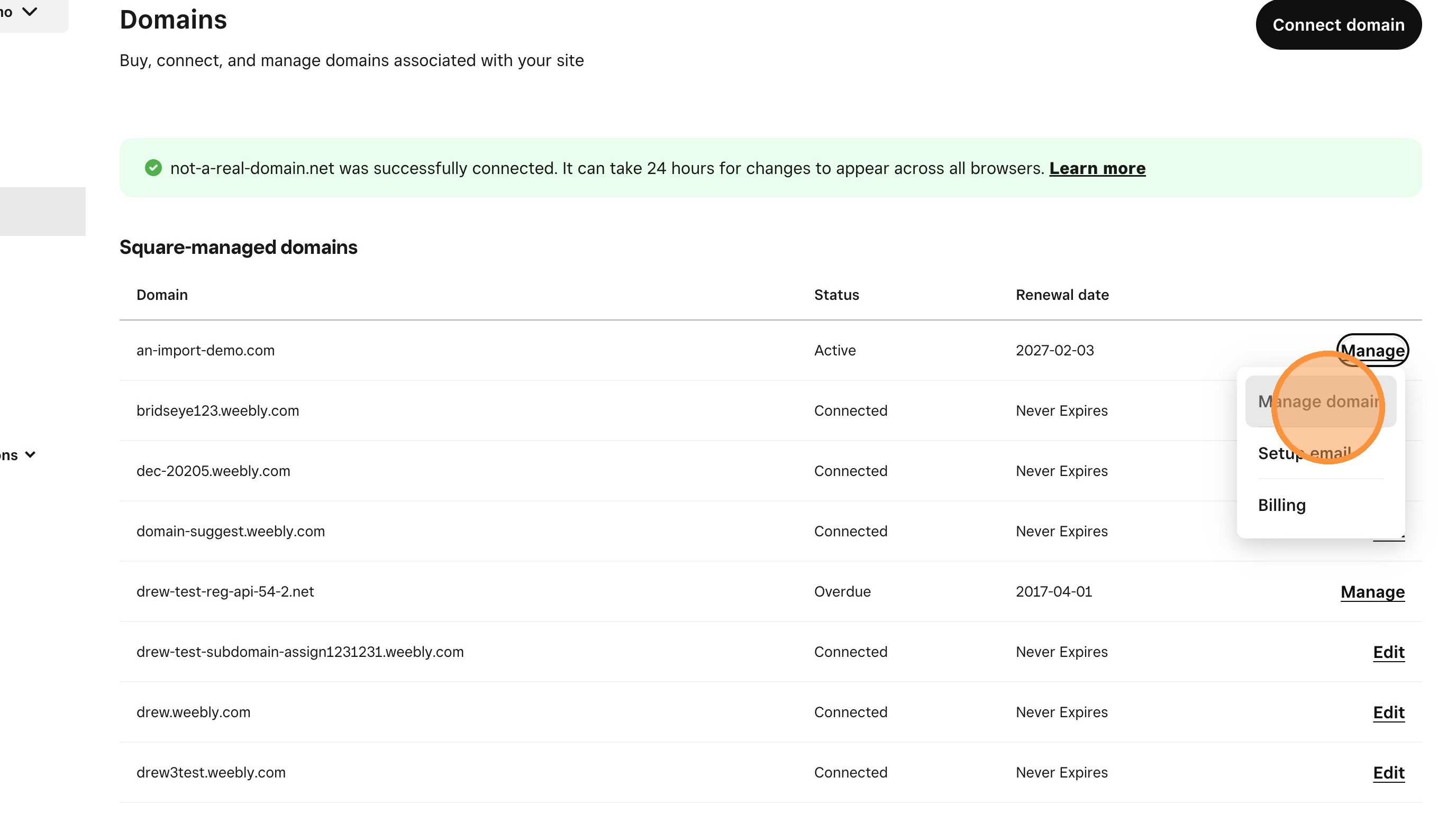Select Manage domain from the dropdown menu

coord(1320,401)
